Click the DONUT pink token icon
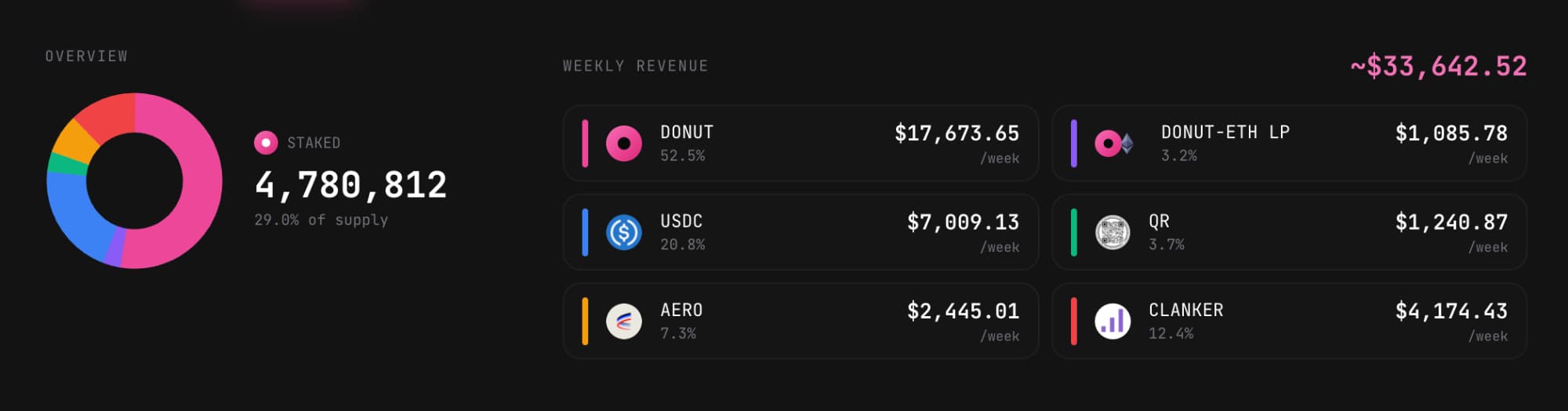1568x411 pixels. point(624,144)
